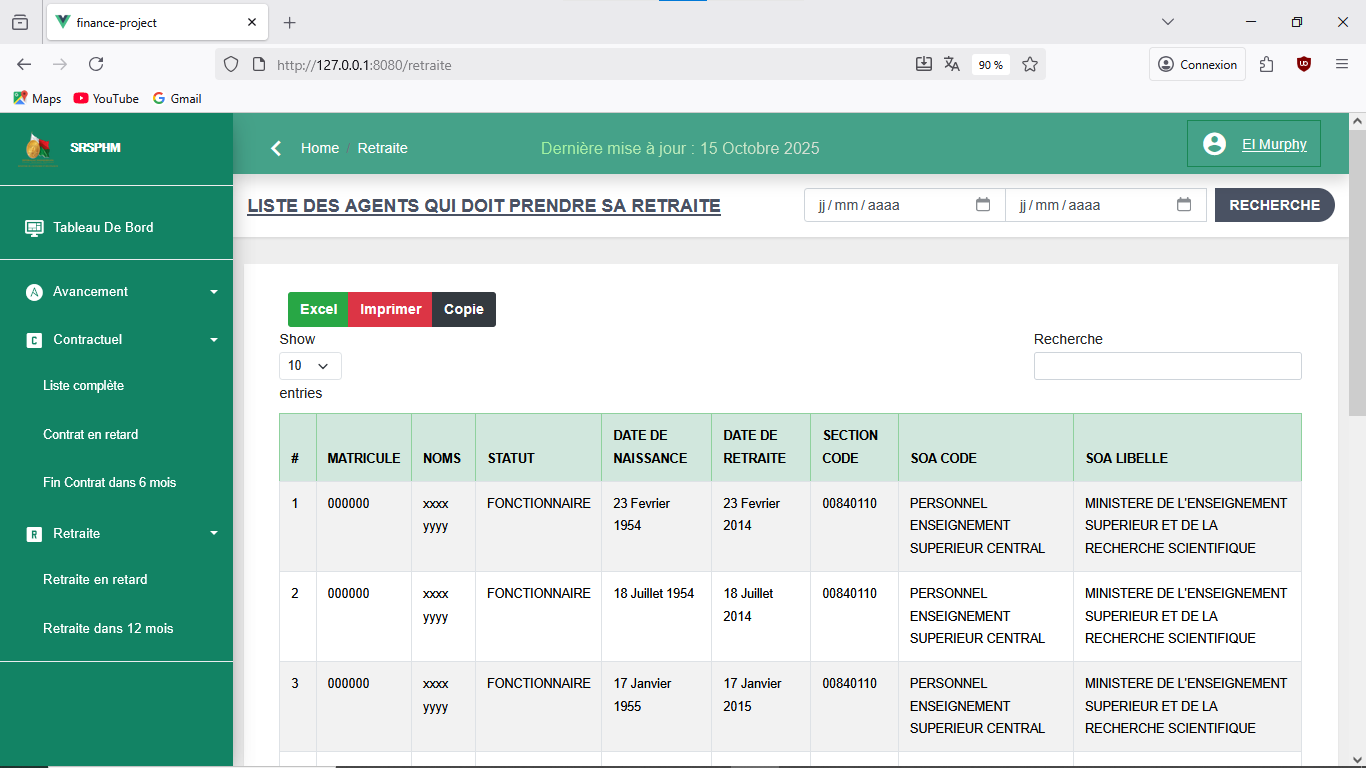
Task: Open the extensions puzzle icon
Action: point(1267,64)
